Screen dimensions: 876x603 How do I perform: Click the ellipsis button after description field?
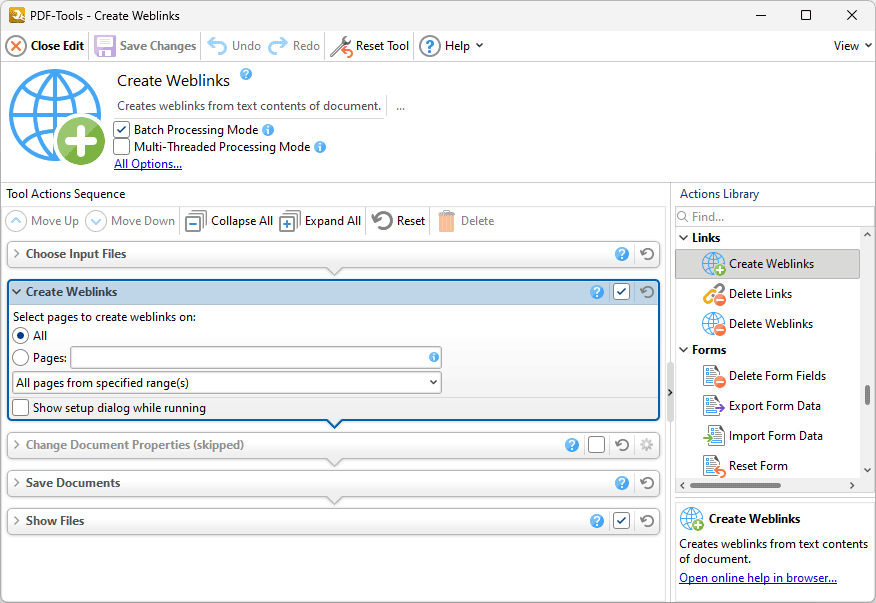point(401,107)
